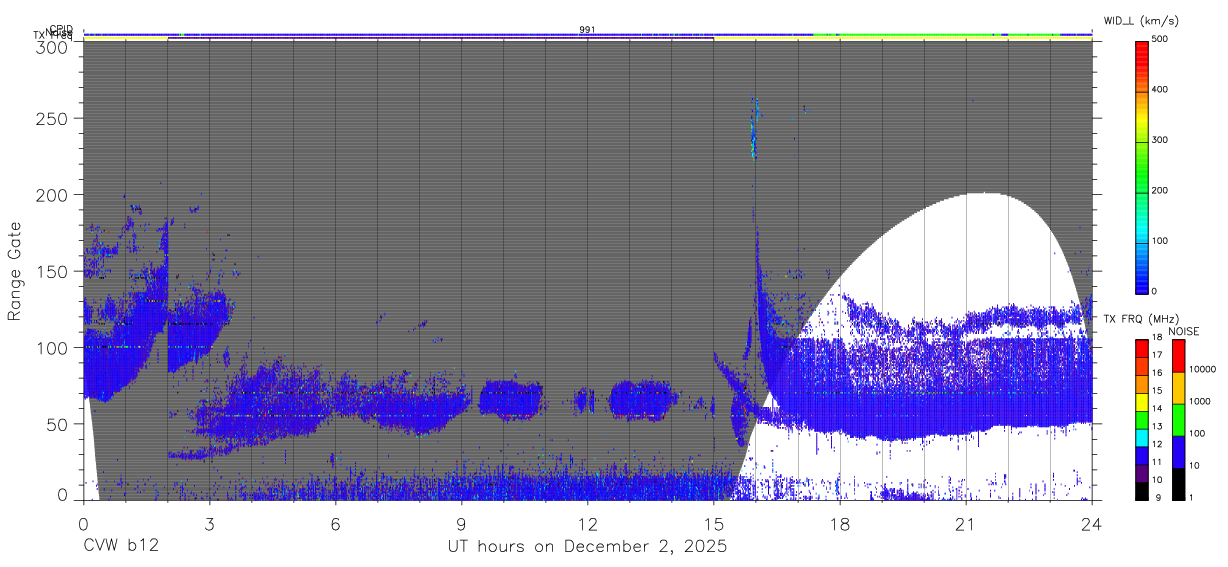Click the yellow-orange 1000–10000 NOISE swatch

pos(1178,388)
